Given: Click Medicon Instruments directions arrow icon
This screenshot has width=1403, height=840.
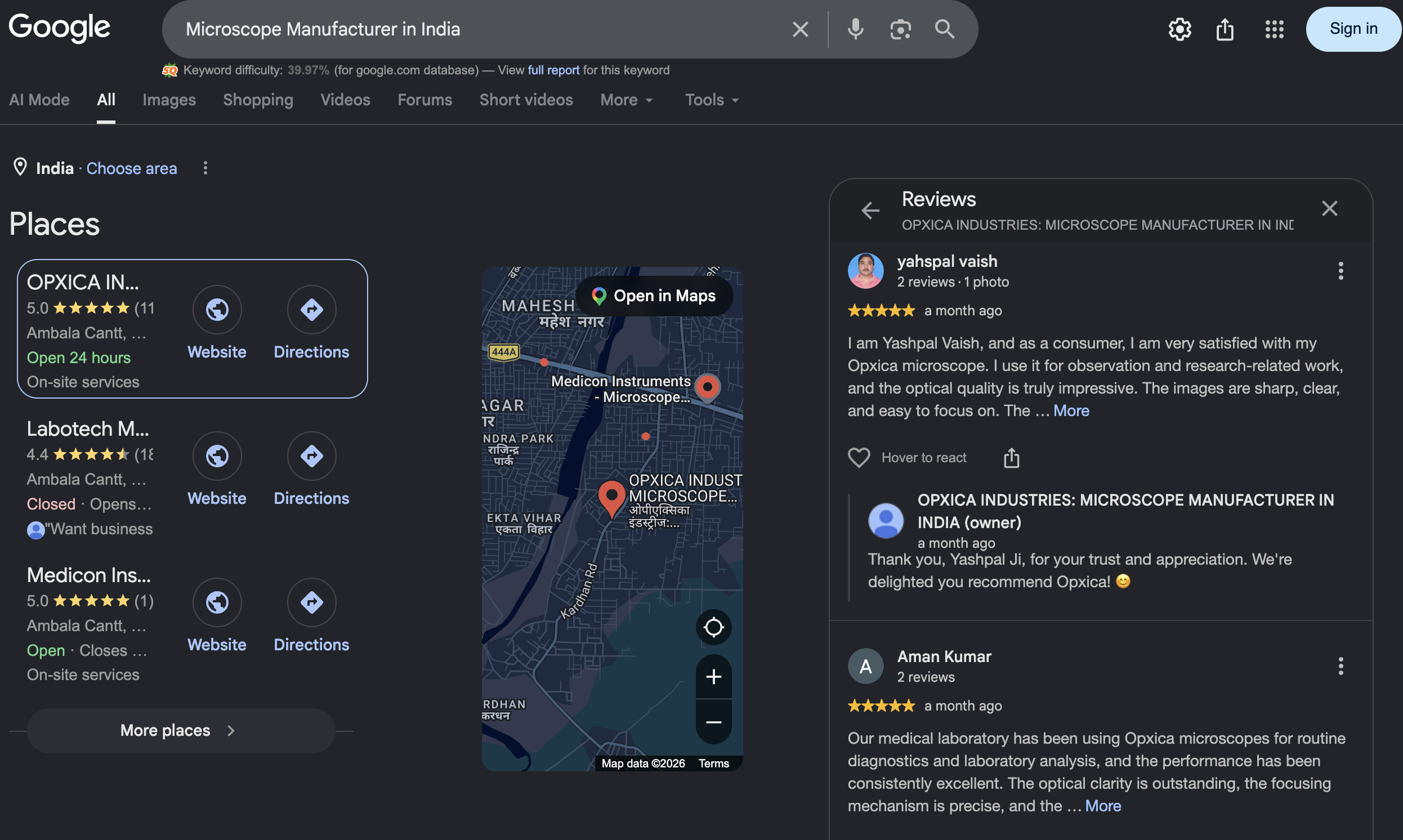Looking at the screenshot, I should (312, 602).
